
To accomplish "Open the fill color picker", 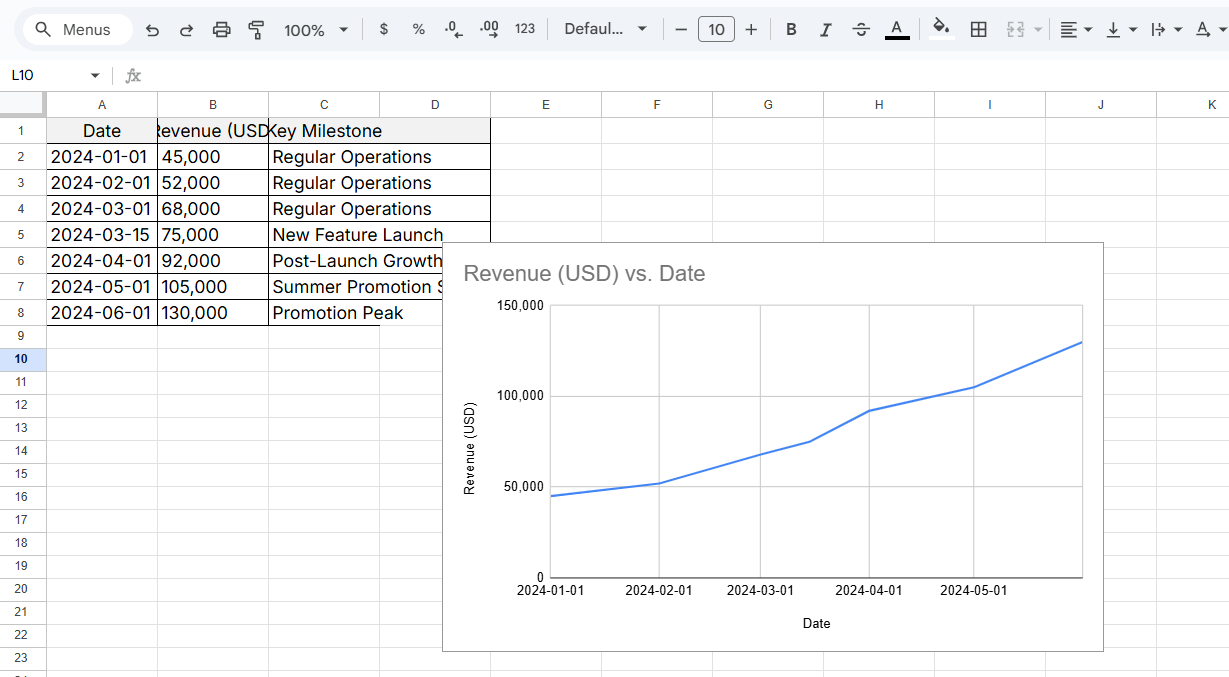I will click(x=940, y=29).
